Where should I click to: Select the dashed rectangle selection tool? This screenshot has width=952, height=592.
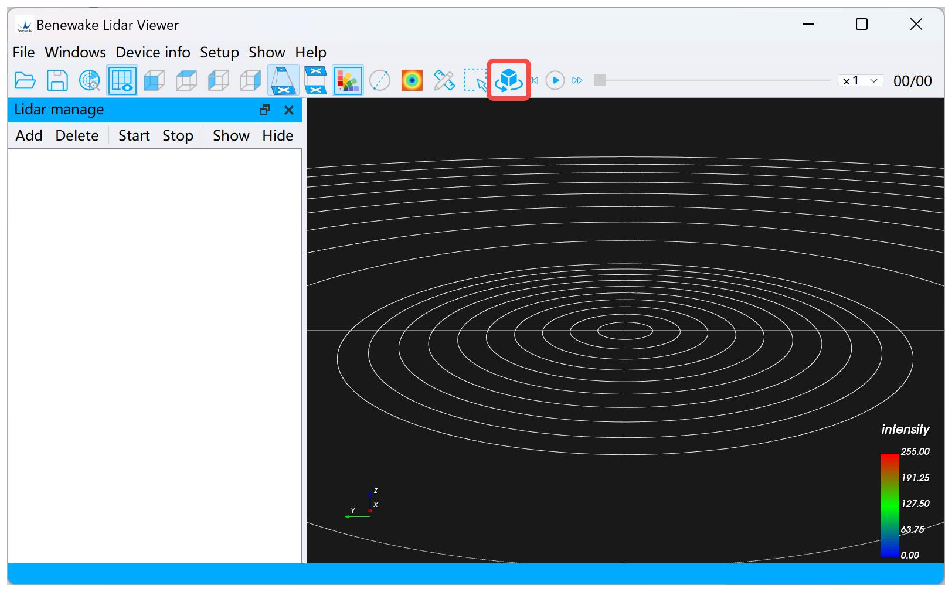pyautogui.click(x=475, y=80)
